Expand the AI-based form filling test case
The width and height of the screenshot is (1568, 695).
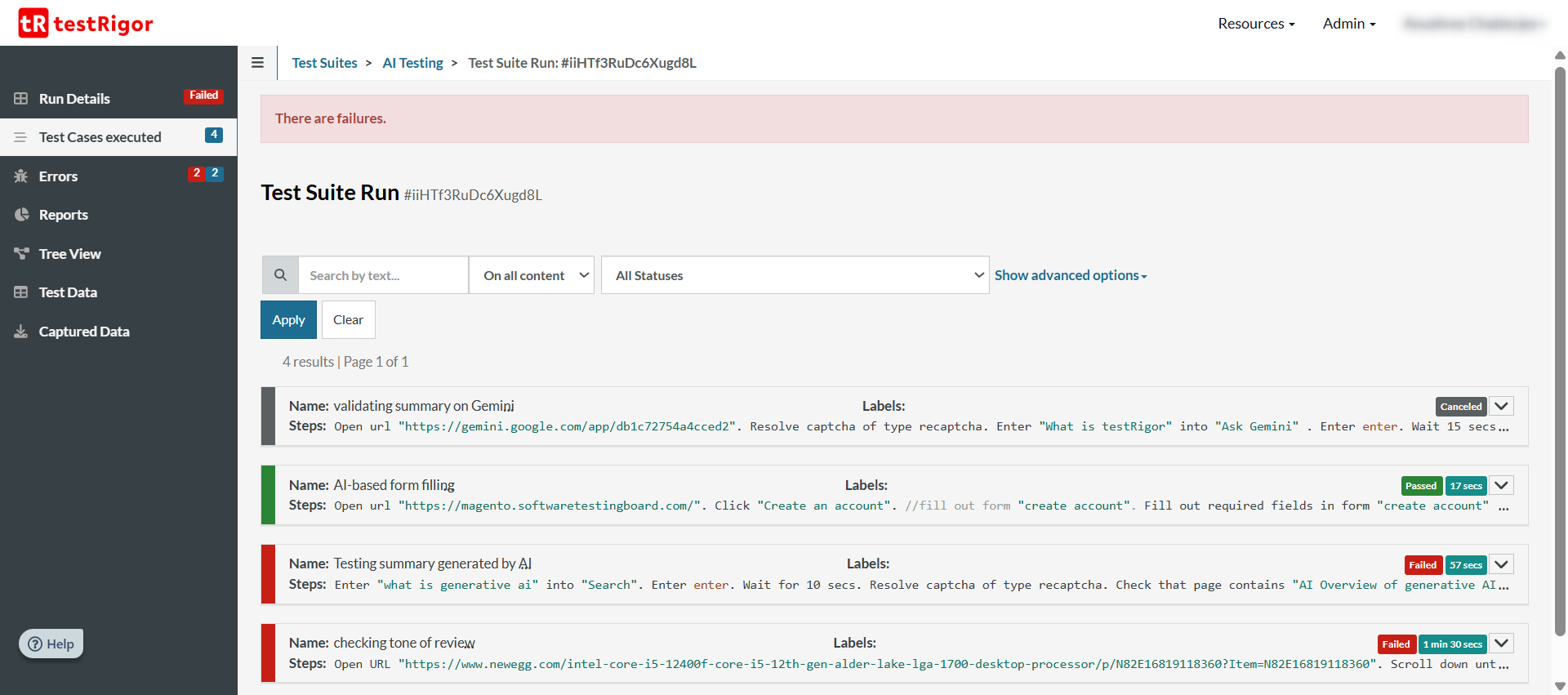[x=1501, y=485]
